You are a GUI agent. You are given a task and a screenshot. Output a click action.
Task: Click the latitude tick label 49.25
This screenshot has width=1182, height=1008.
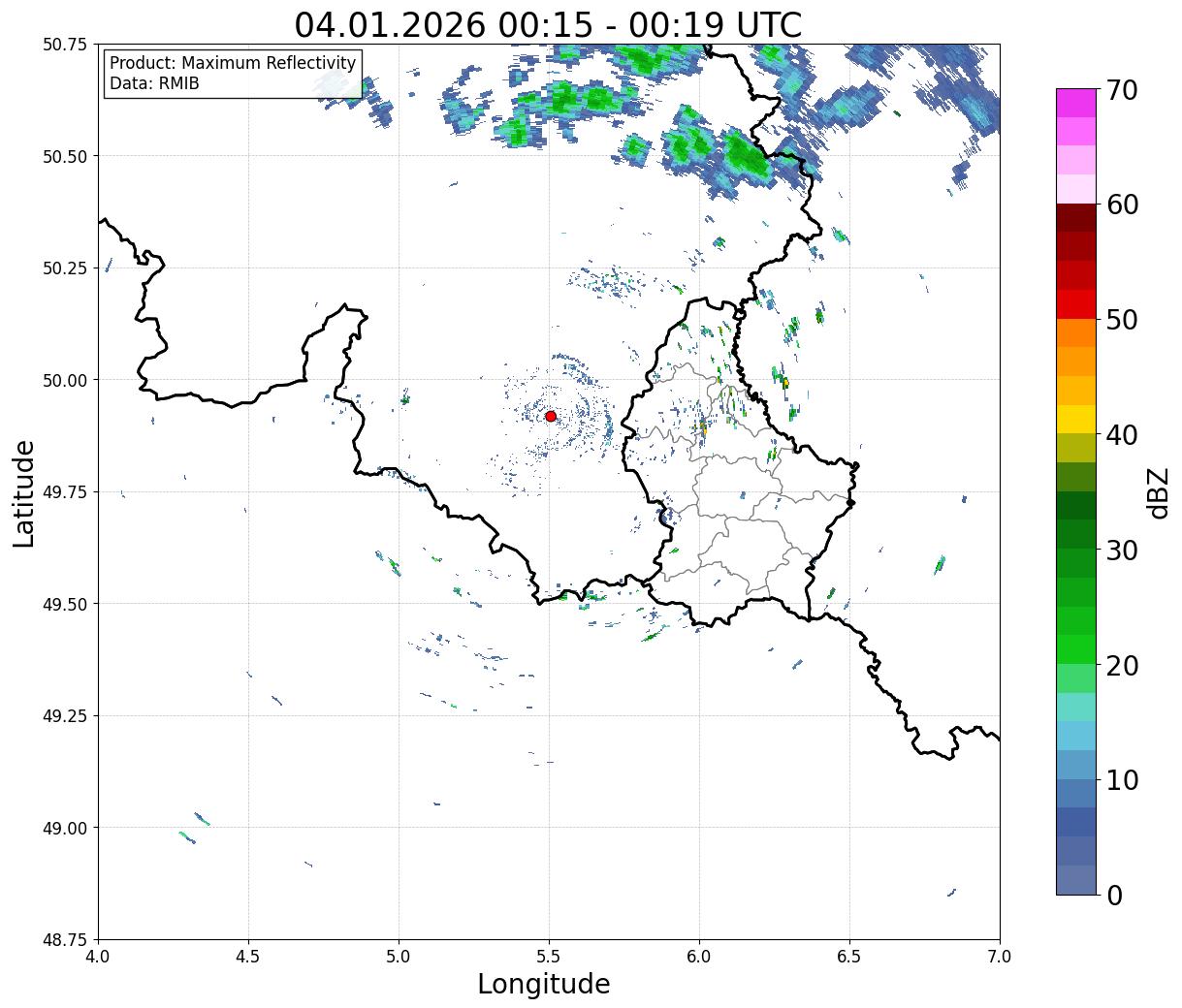click(x=65, y=716)
